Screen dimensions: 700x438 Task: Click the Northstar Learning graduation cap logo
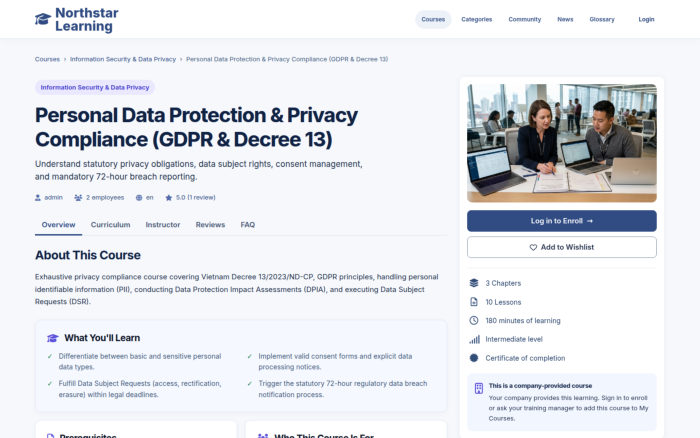tap(43, 19)
